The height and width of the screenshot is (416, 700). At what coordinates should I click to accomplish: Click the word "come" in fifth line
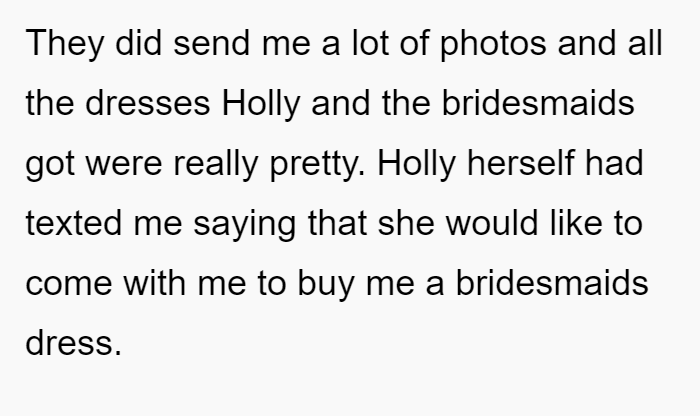69,283
